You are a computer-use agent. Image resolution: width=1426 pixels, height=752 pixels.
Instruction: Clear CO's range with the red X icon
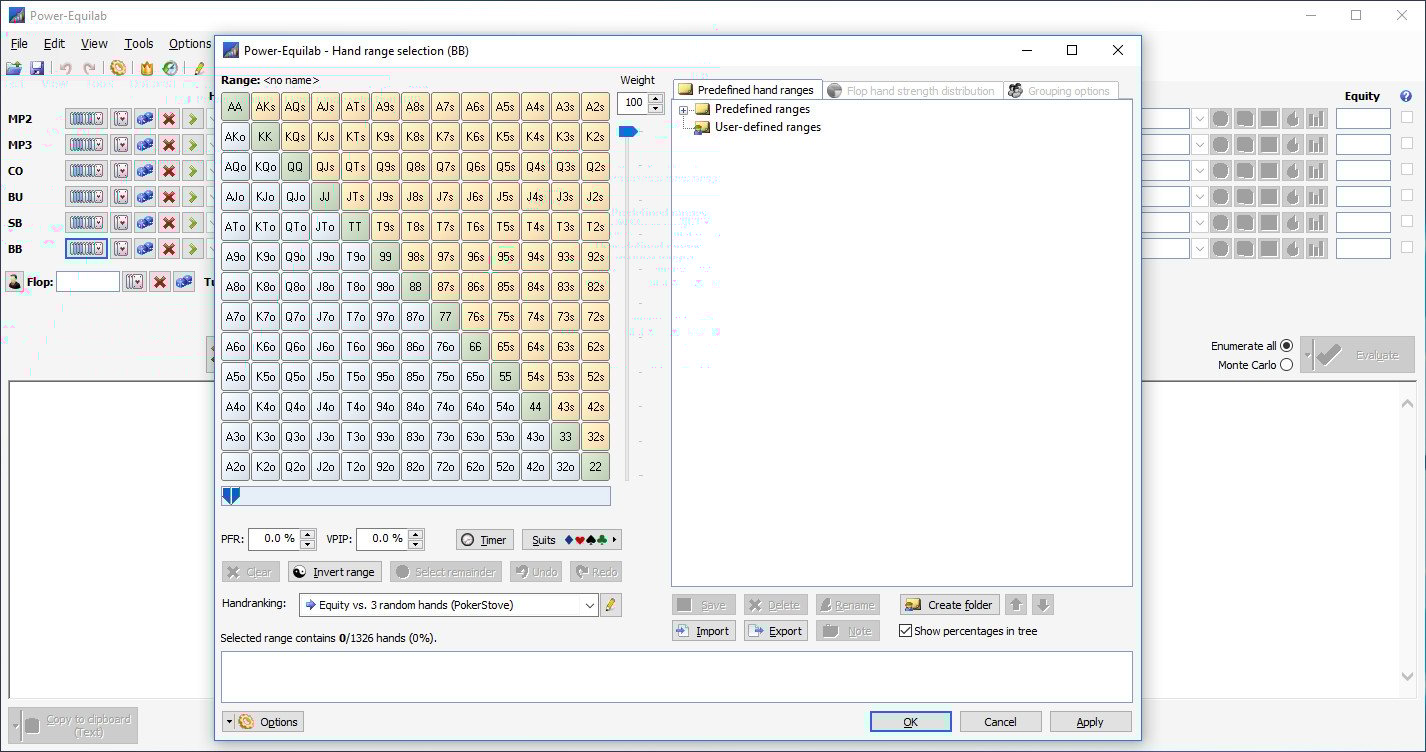coord(168,171)
